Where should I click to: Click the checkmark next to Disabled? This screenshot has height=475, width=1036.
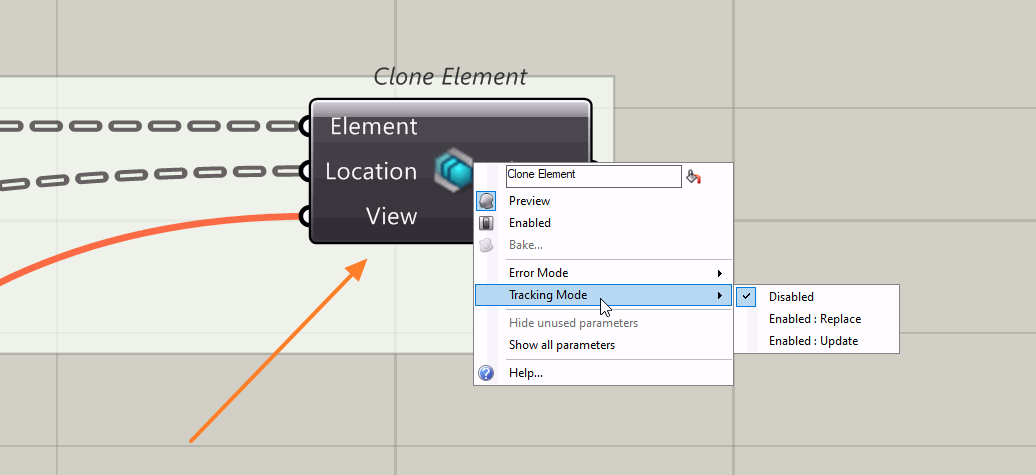(x=746, y=297)
